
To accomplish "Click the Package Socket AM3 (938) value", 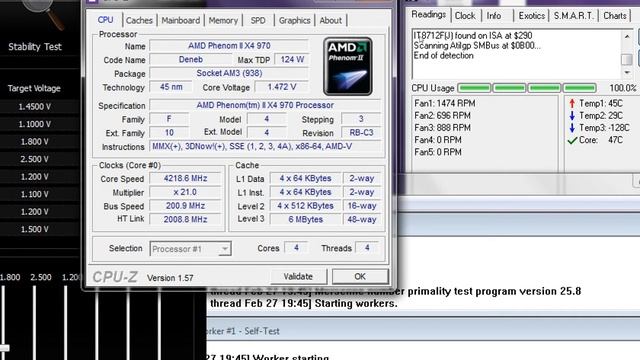I will [229, 73].
